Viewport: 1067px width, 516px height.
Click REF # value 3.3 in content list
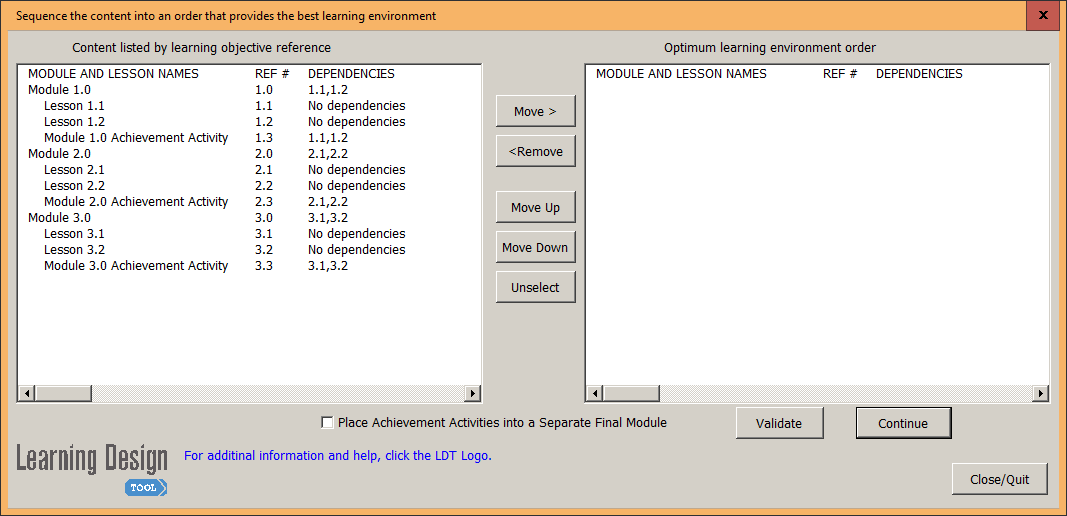[x=264, y=265]
